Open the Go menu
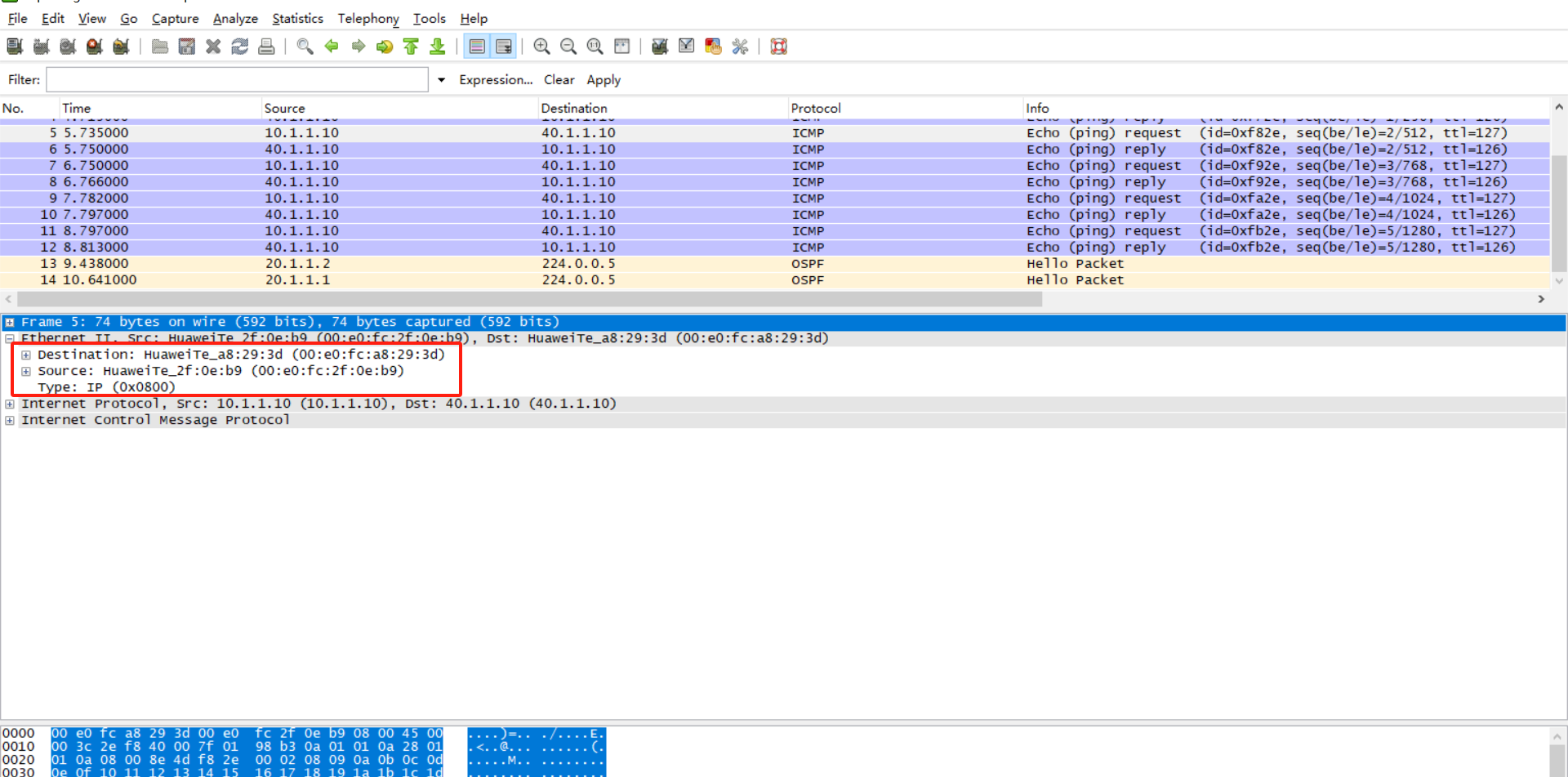 click(128, 18)
